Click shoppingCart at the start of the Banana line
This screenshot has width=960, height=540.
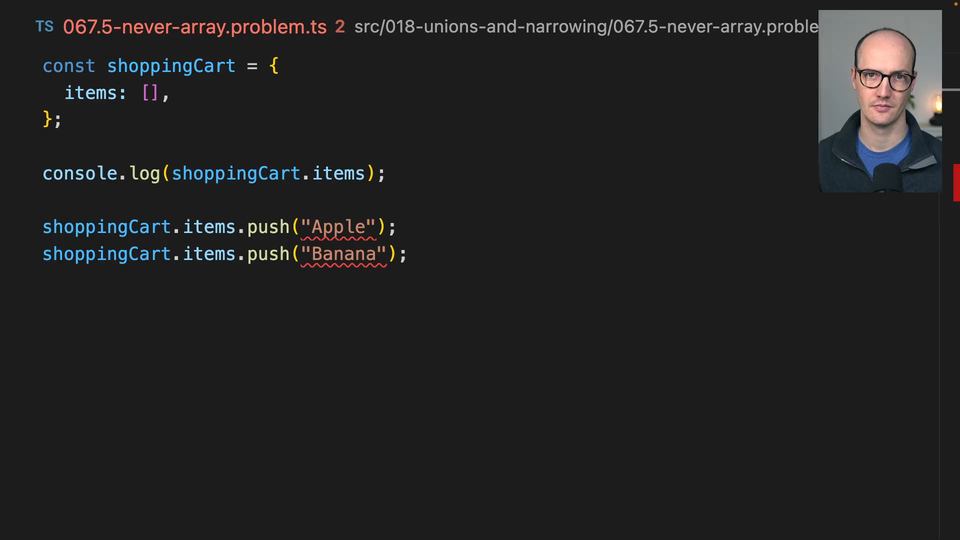(x=106, y=254)
